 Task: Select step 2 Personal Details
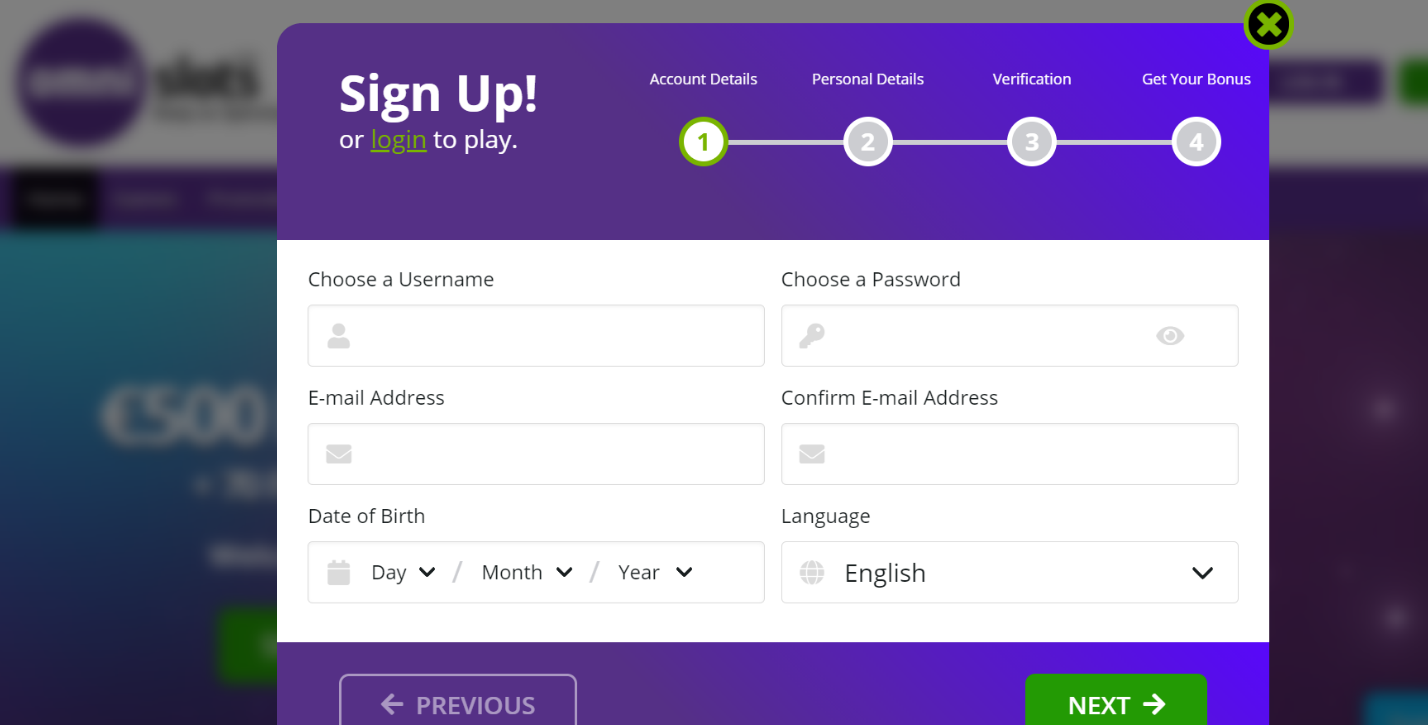point(868,142)
